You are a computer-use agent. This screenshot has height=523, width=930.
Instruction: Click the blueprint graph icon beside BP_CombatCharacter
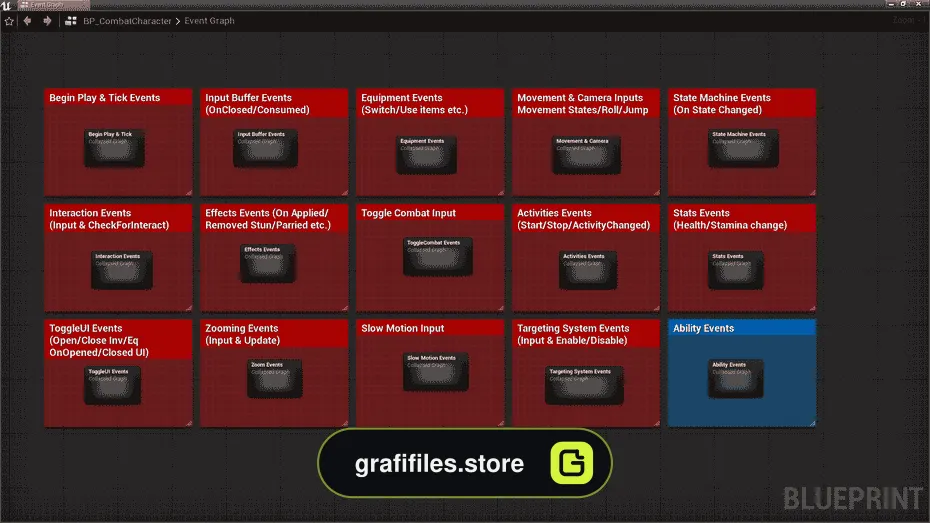click(71, 21)
